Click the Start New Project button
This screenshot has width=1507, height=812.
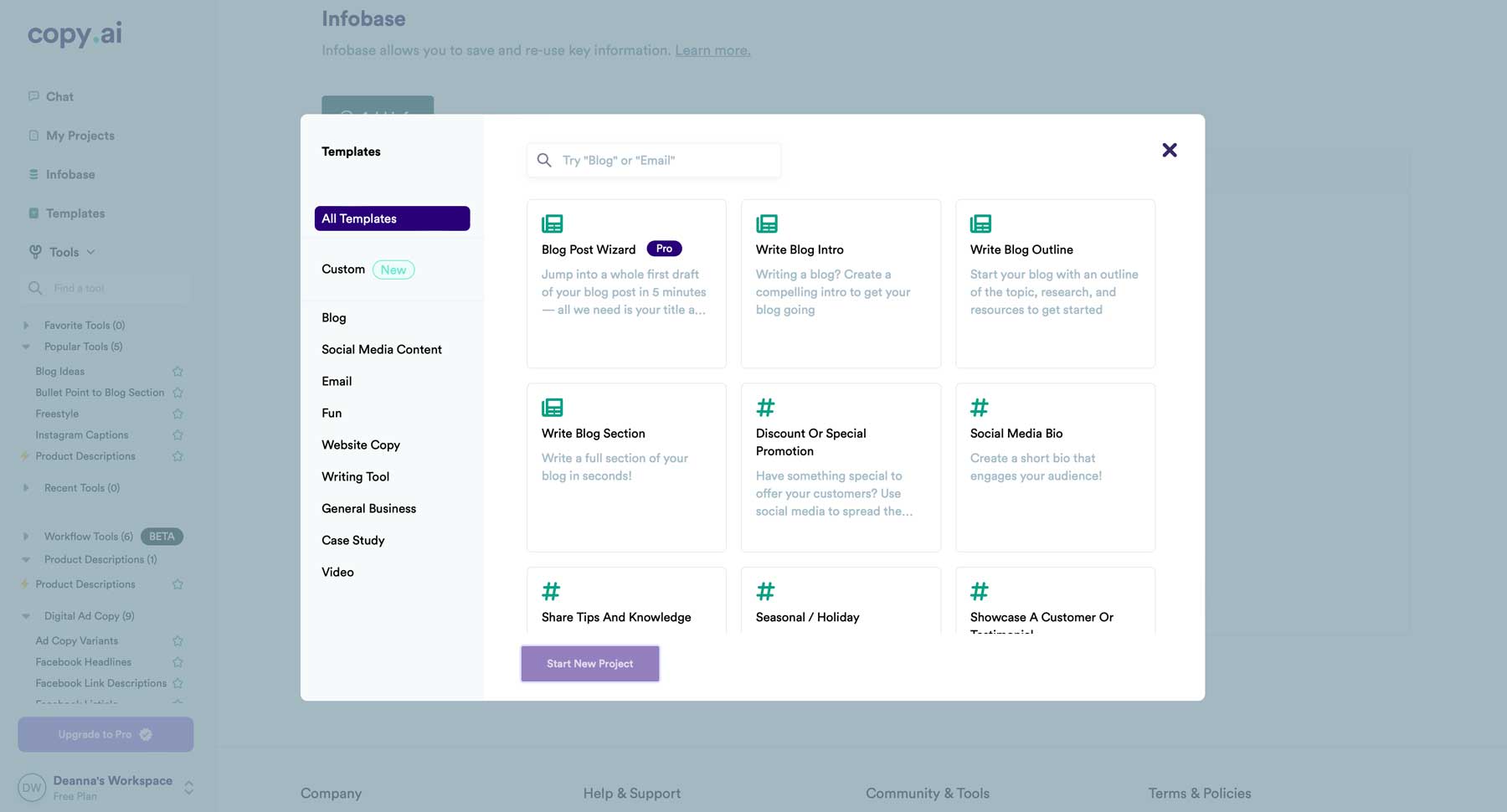click(x=589, y=663)
